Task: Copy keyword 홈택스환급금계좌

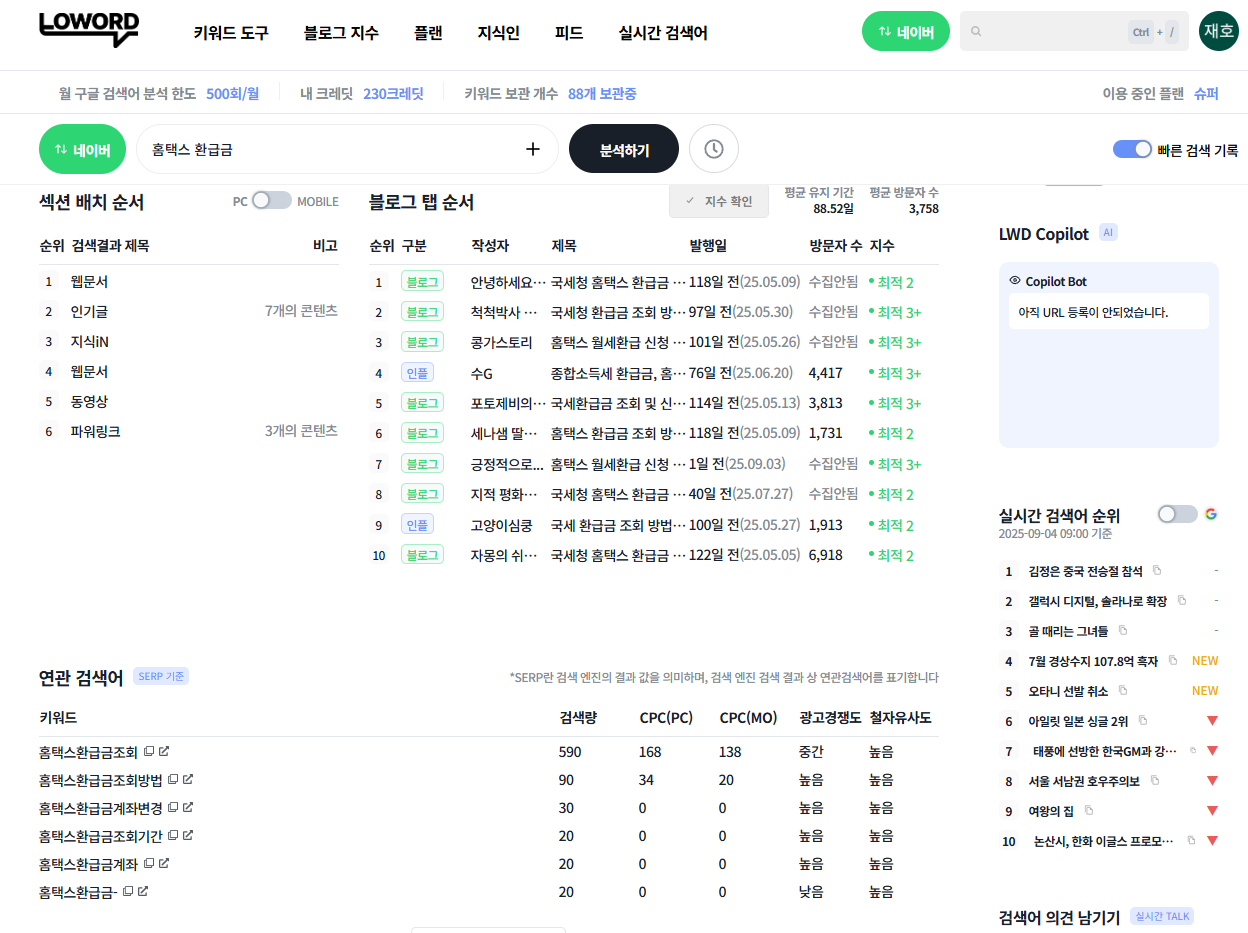Action: point(149,863)
